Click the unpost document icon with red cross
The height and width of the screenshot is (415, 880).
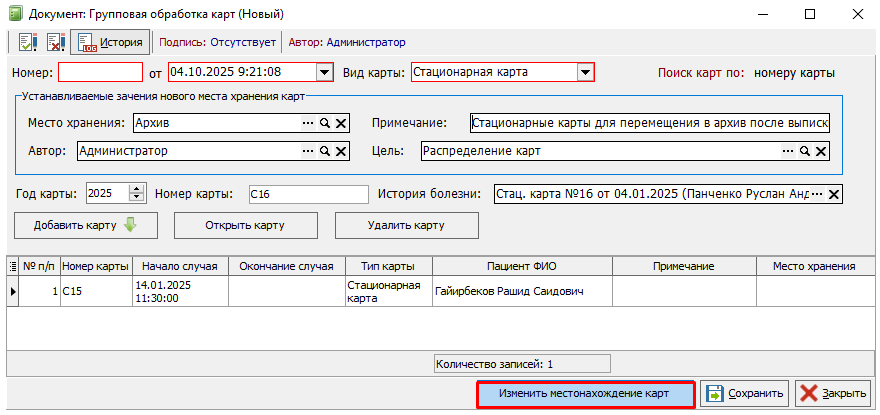56,43
